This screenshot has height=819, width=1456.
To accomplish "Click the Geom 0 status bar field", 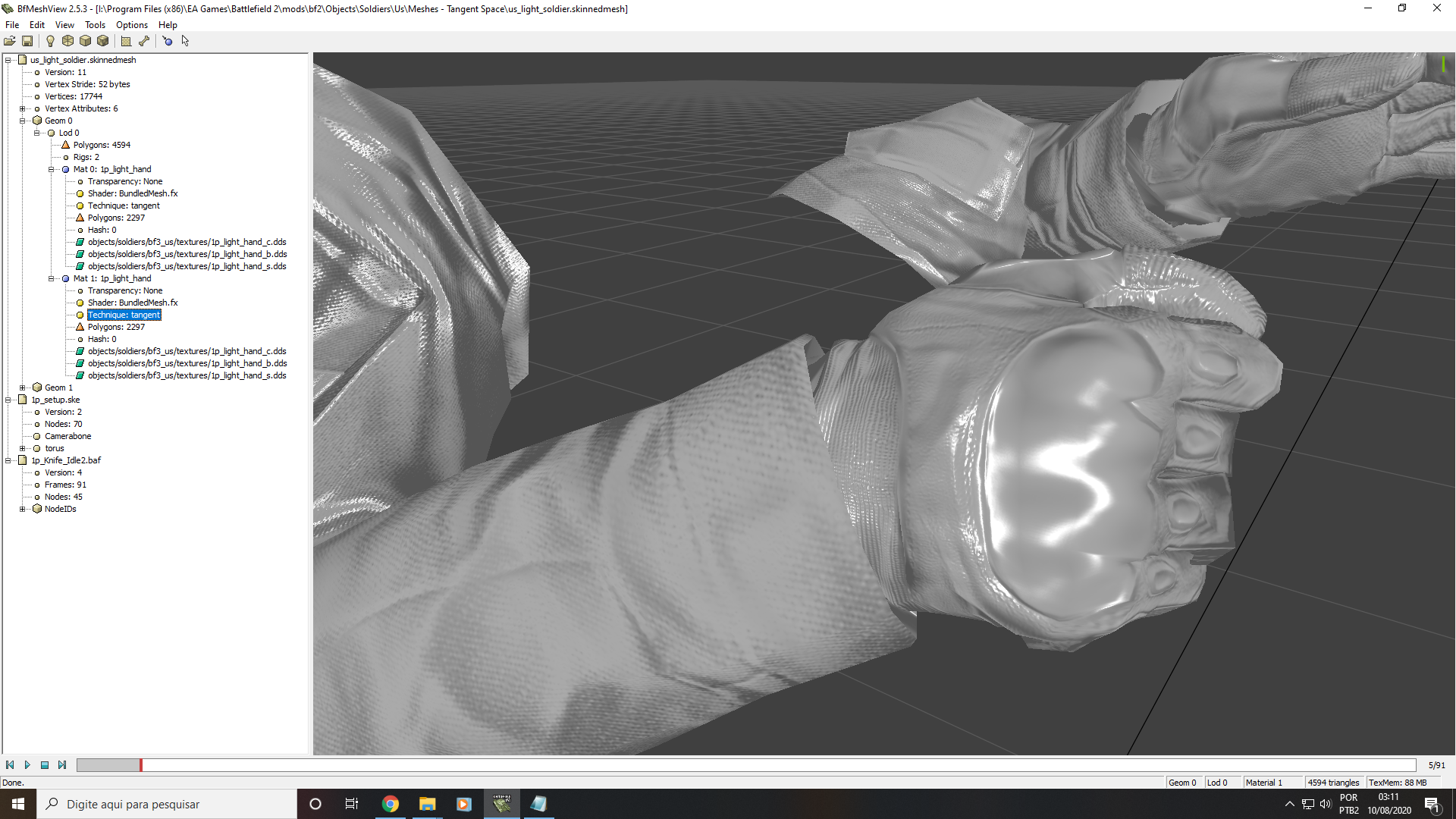I will 1183,783.
